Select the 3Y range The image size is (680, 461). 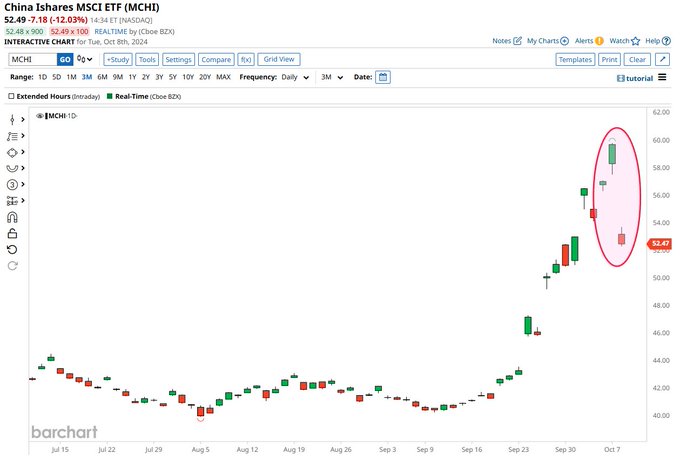pyautogui.click(x=159, y=77)
